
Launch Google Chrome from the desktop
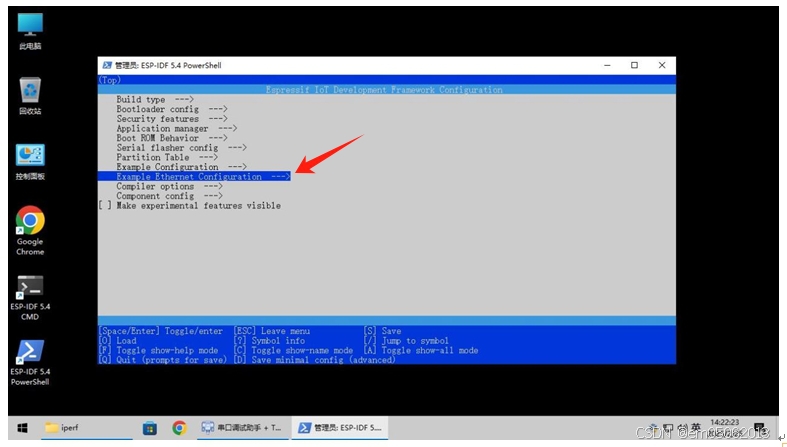(x=30, y=230)
